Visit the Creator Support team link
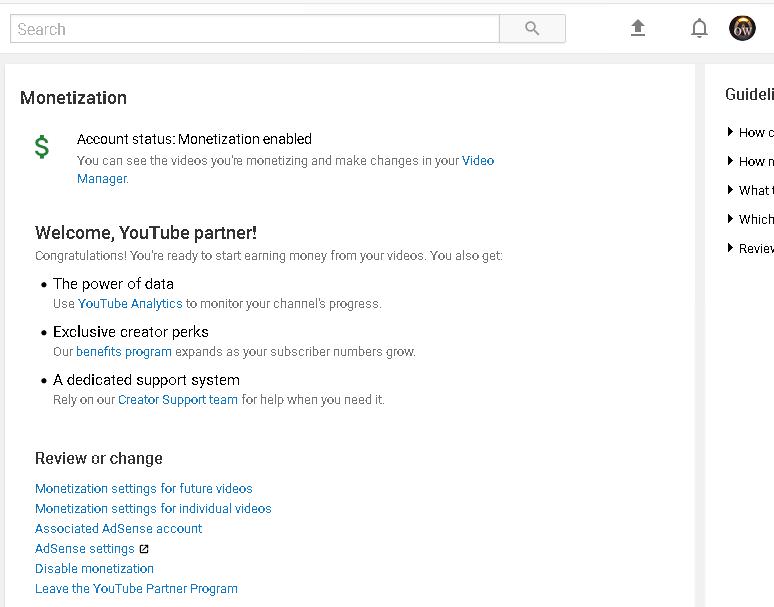The image size is (774, 607). point(178,400)
